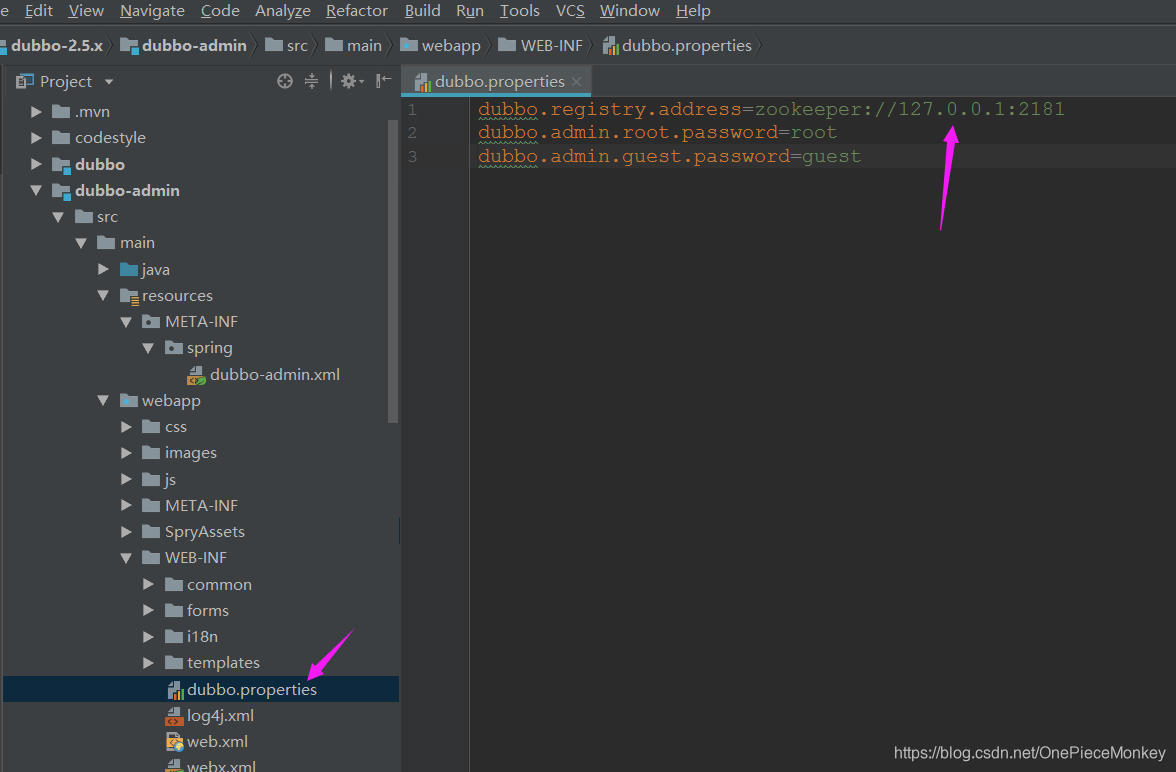Click the dubbo-admin.xml spring file icon
This screenshot has width=1176, height=772.
click(196, 375)
